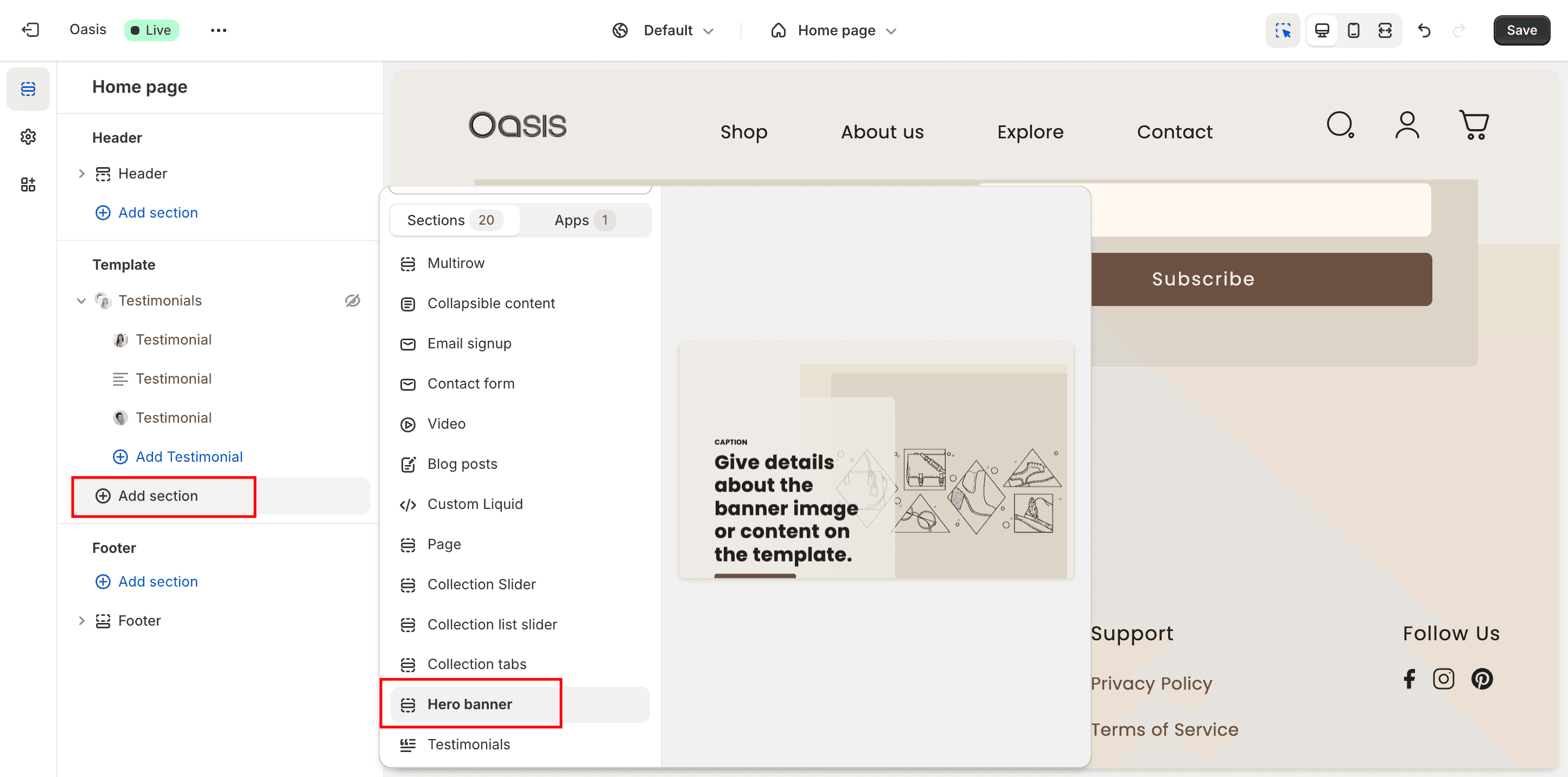This screenshot has height=777, width=1568.
Task: Switch to mobile preview icon
Action: (x=1353, y=30)
